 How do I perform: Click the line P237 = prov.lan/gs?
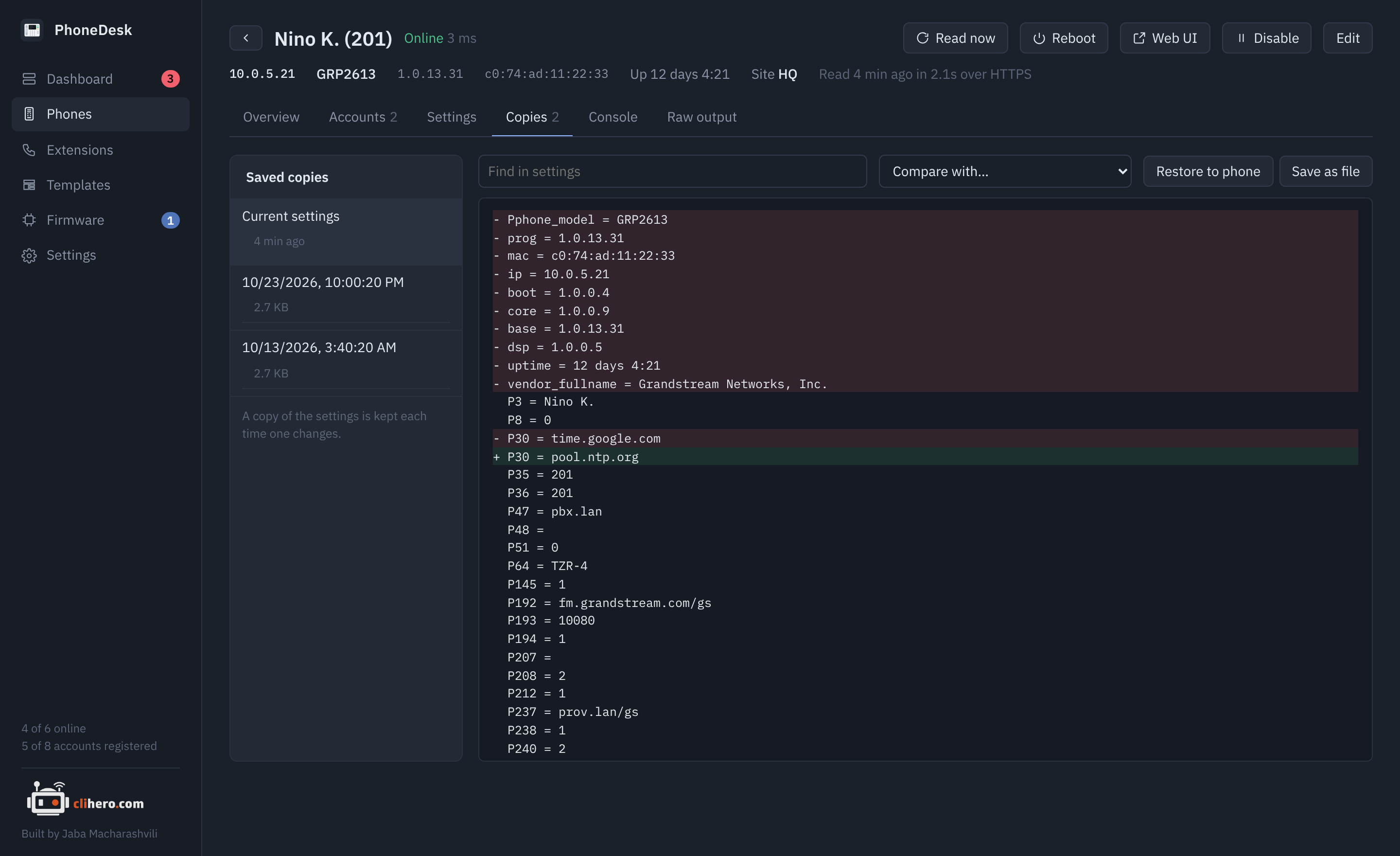point(925,712)
